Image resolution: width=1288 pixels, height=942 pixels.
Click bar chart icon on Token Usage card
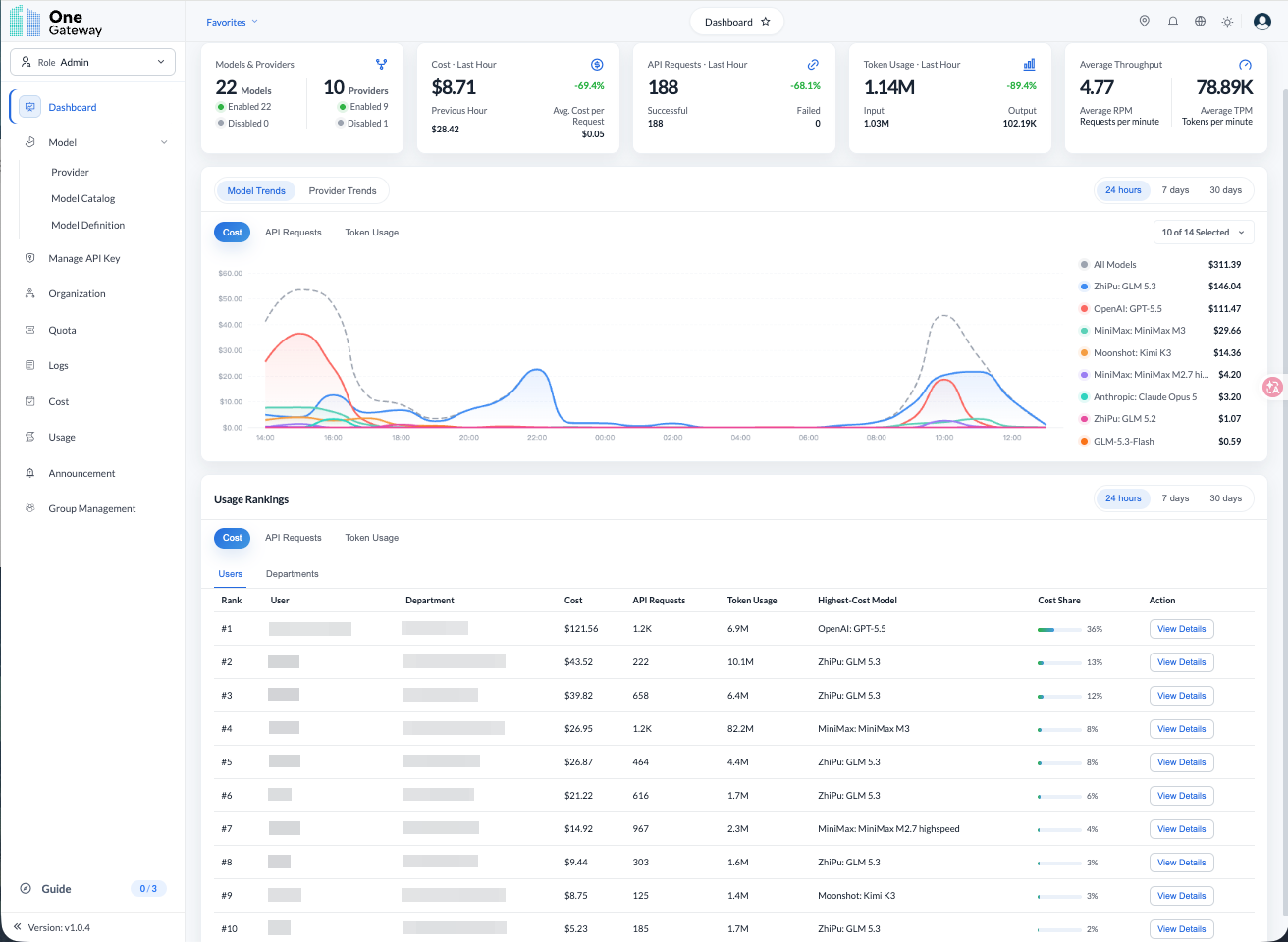pos(1029,65)
